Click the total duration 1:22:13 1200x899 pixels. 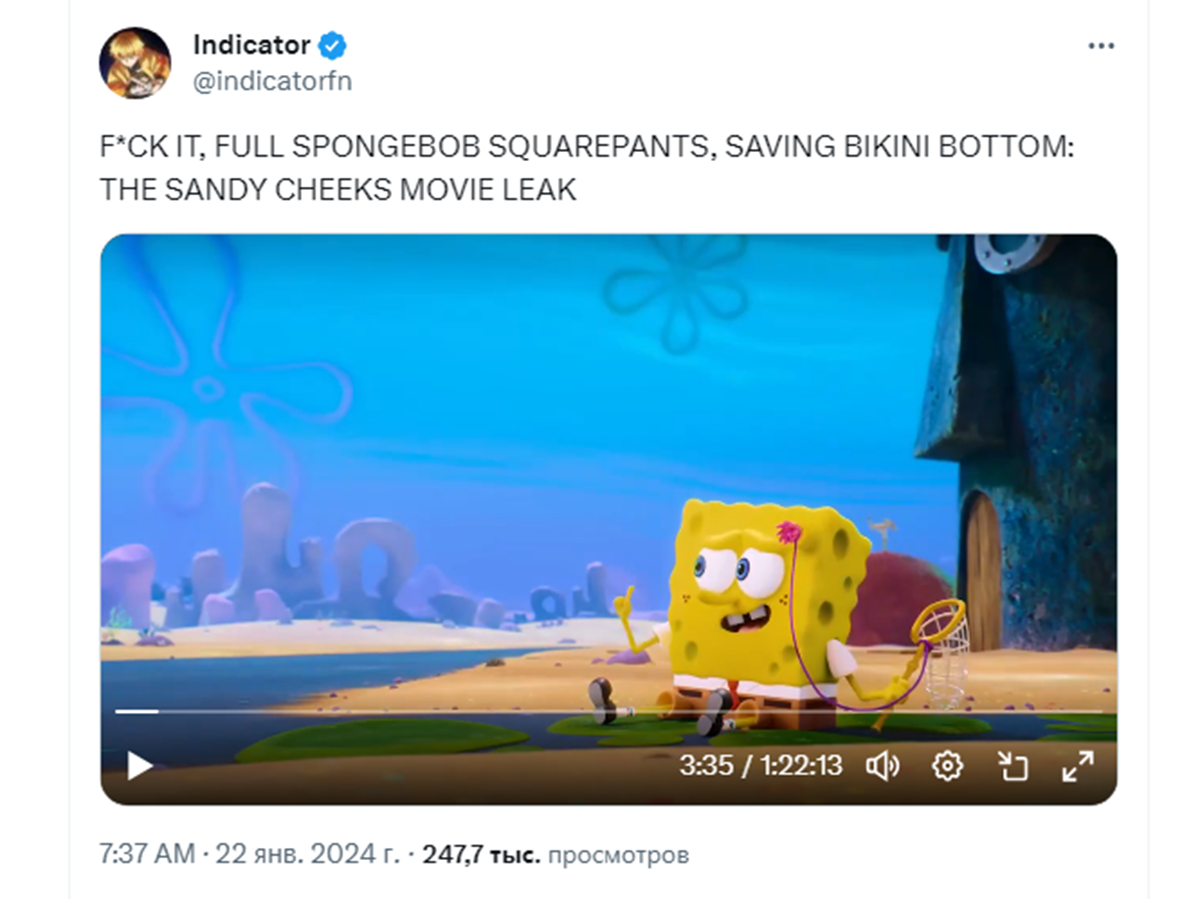click(x=801, y=767)
